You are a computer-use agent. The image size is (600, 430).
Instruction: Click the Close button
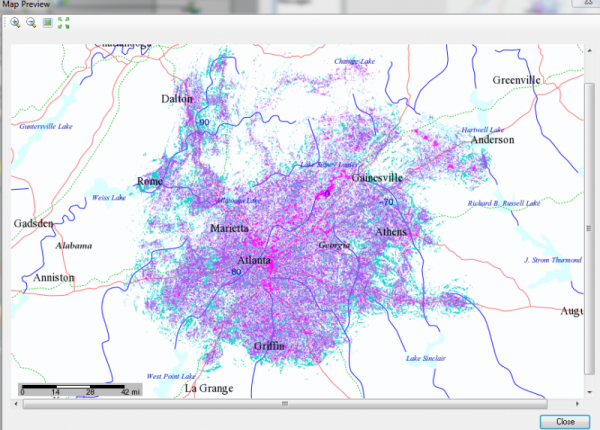(x=565, y=422)
